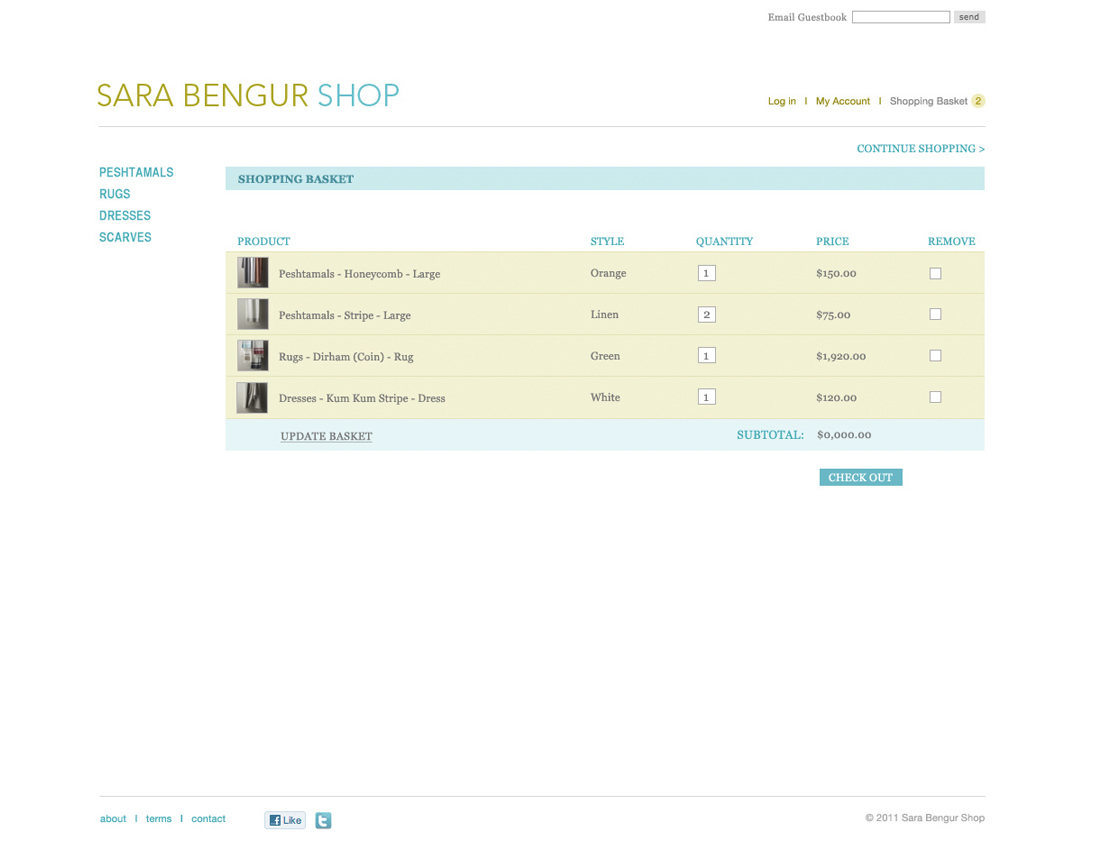This screenshot has height=844, width=1100.
Task: Check remove box for Honeycomb peshtamal
Action: [935, 273]
